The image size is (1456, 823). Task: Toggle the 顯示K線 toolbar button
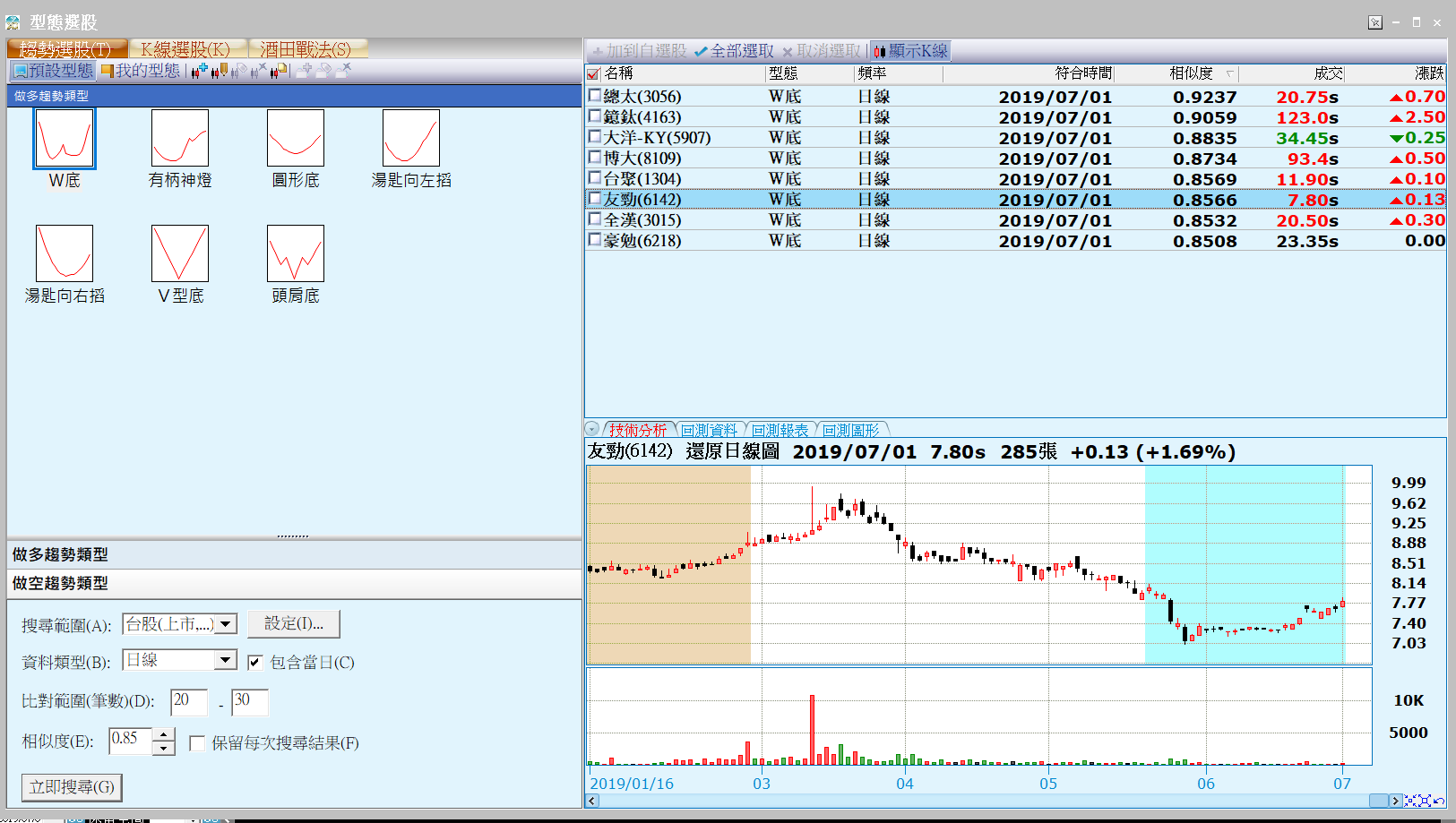[910, 51]
